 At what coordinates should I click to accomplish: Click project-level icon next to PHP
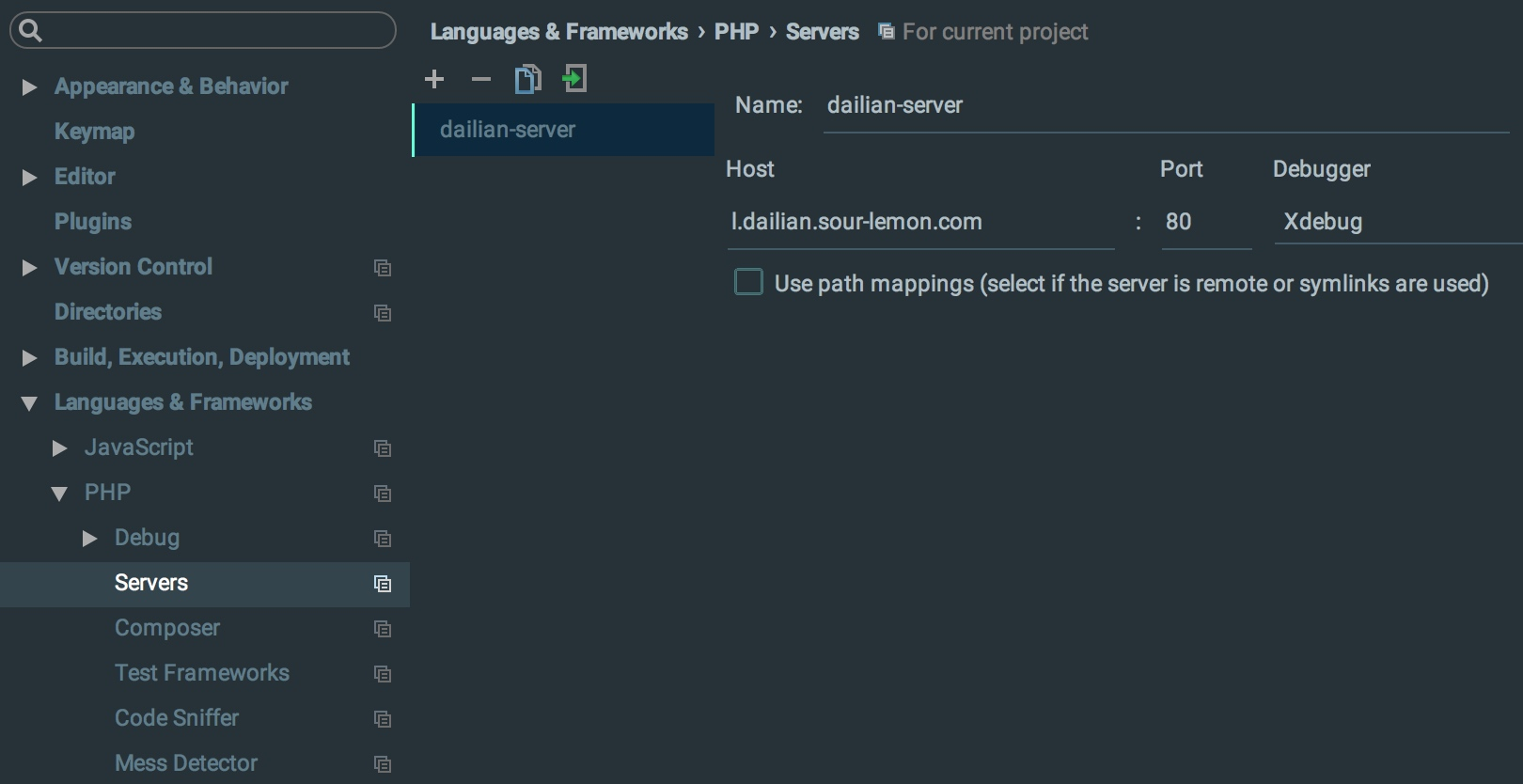(x=383, y=494)
